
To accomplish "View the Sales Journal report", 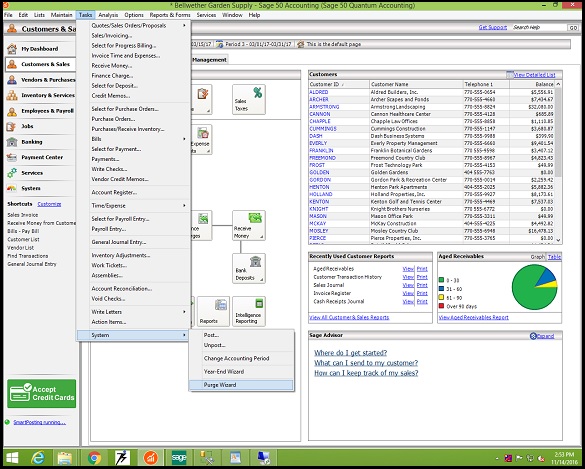I will tap(408, 285).
